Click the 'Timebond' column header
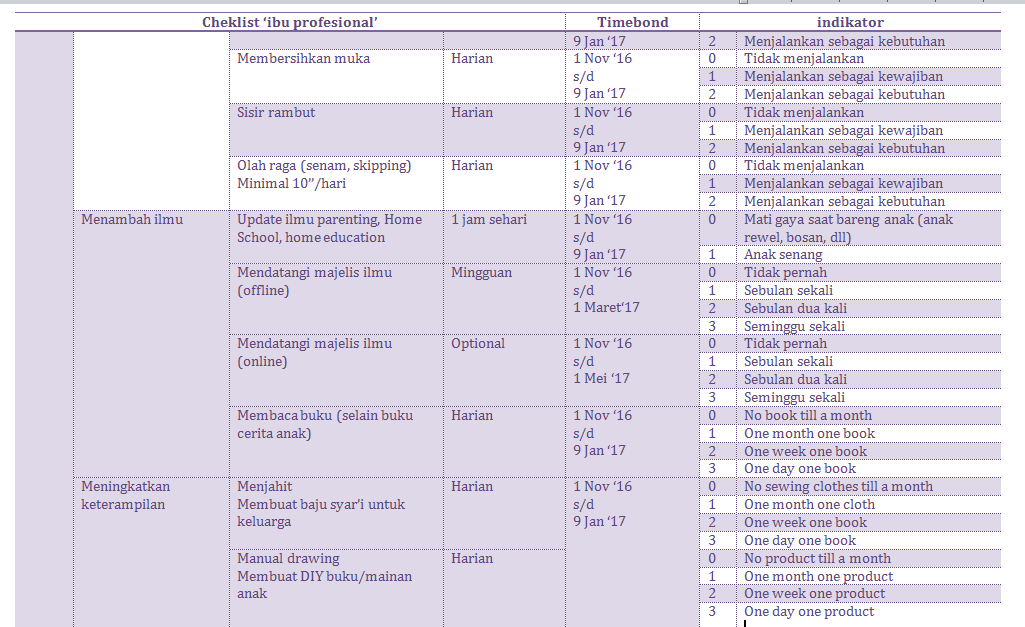This screenshot has width=1025, height=627. click(633, 22)
